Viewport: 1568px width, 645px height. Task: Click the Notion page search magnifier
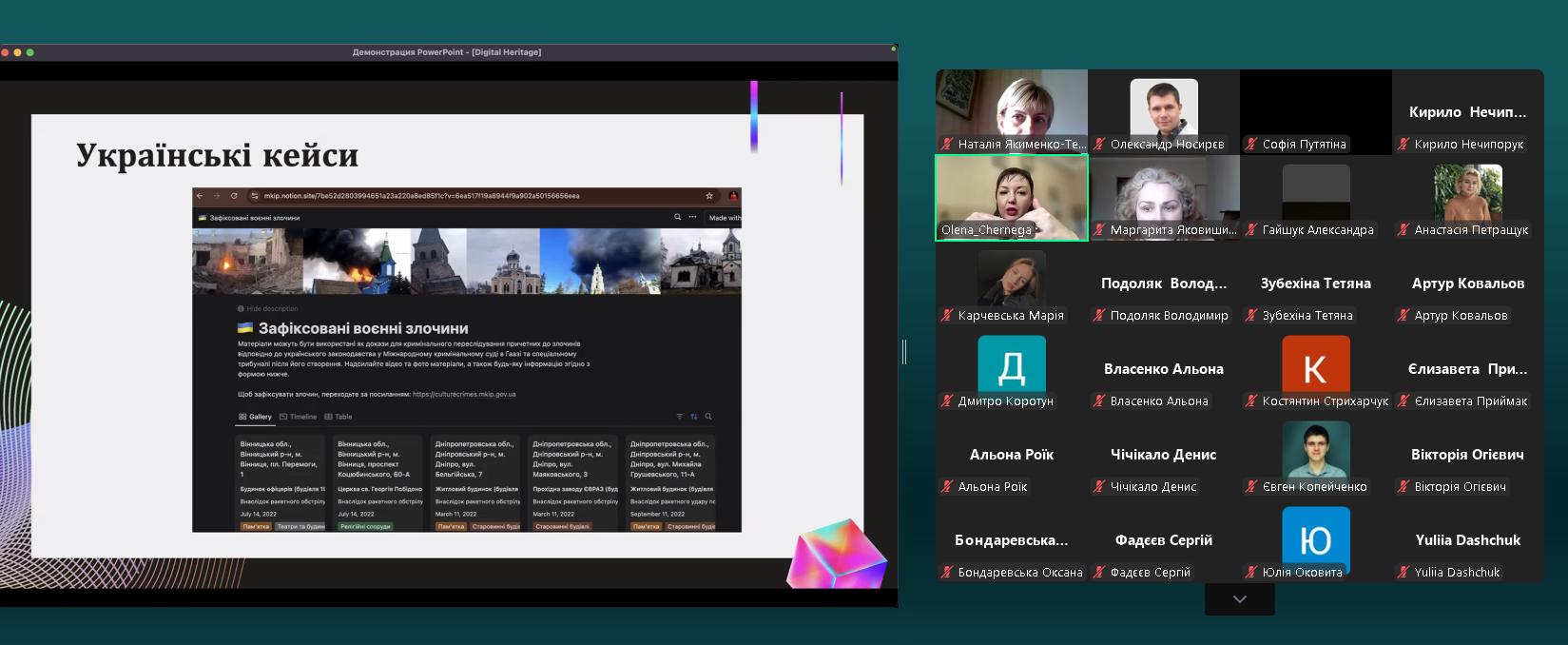678,217
